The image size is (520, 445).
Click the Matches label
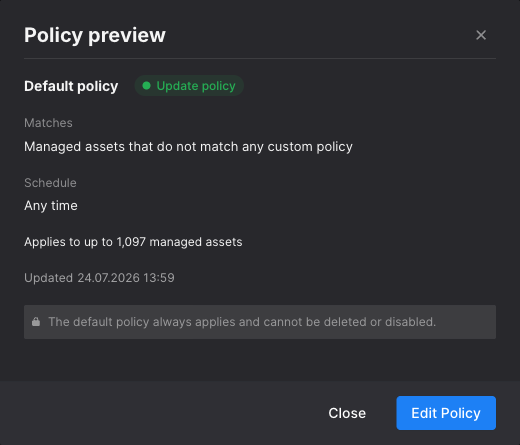(48, 123)
